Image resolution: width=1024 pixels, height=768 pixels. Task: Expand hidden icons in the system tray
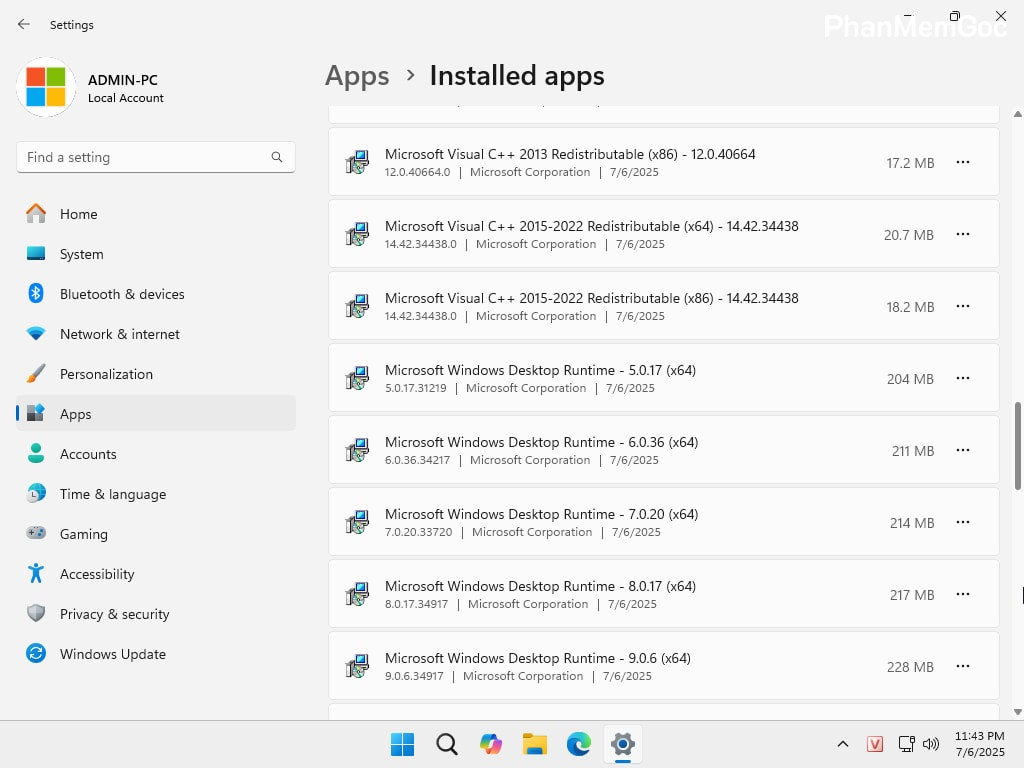click(843, 744)
